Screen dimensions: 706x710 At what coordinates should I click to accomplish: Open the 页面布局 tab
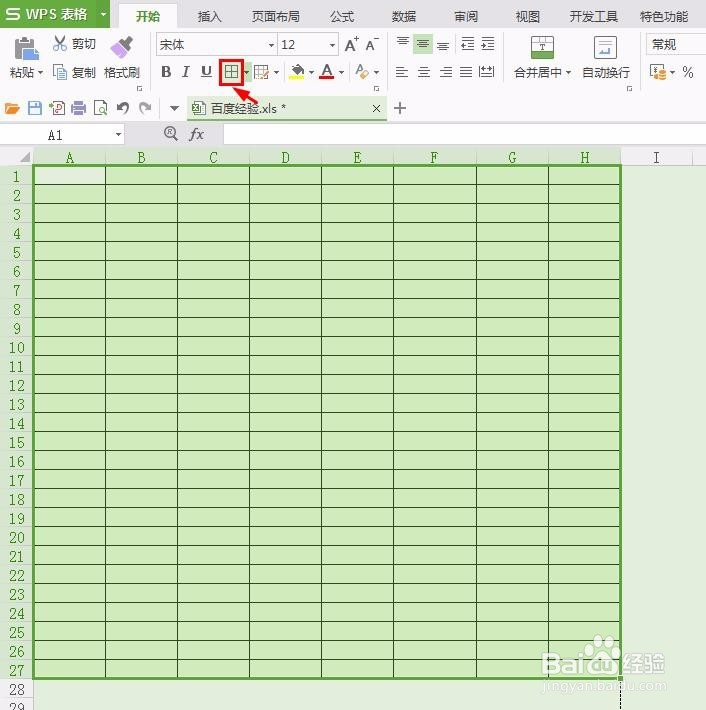click(x=276, y=17)
